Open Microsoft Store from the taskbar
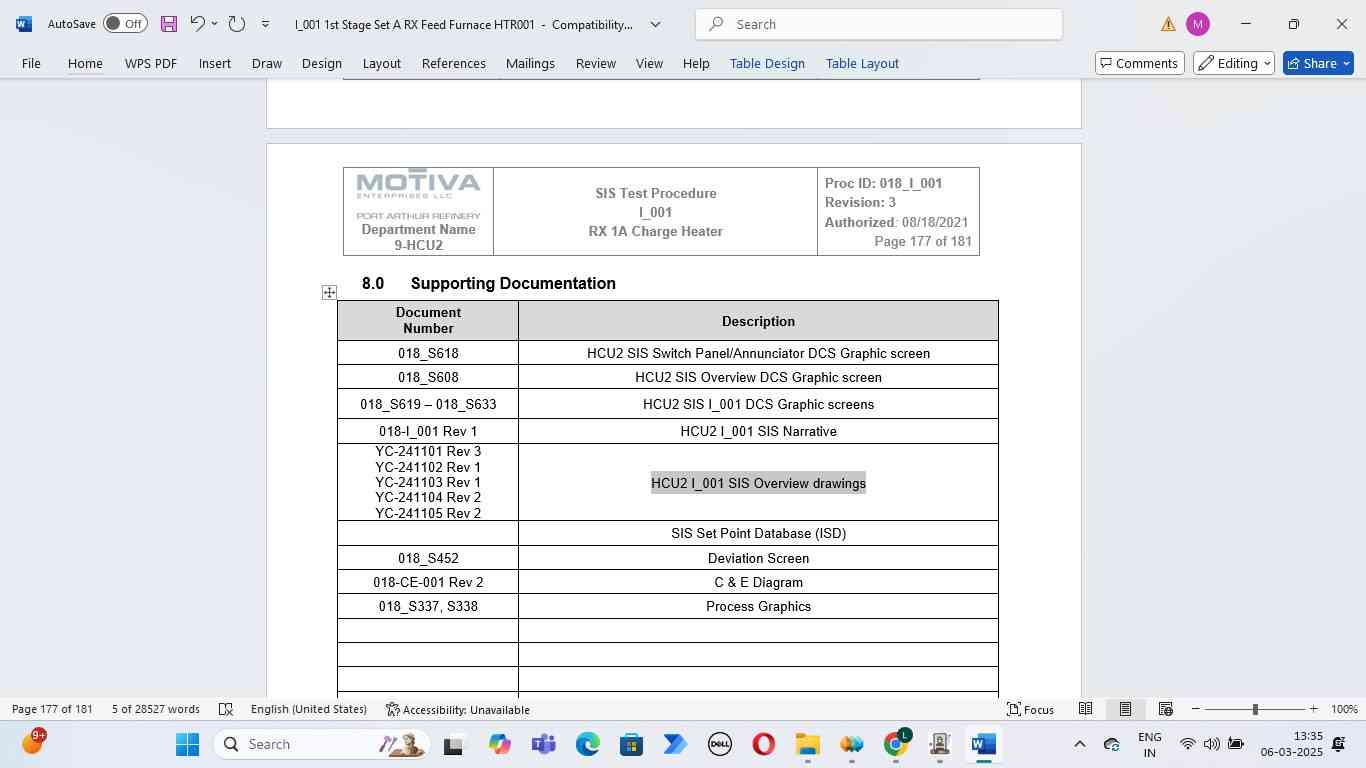 point(631,744)
